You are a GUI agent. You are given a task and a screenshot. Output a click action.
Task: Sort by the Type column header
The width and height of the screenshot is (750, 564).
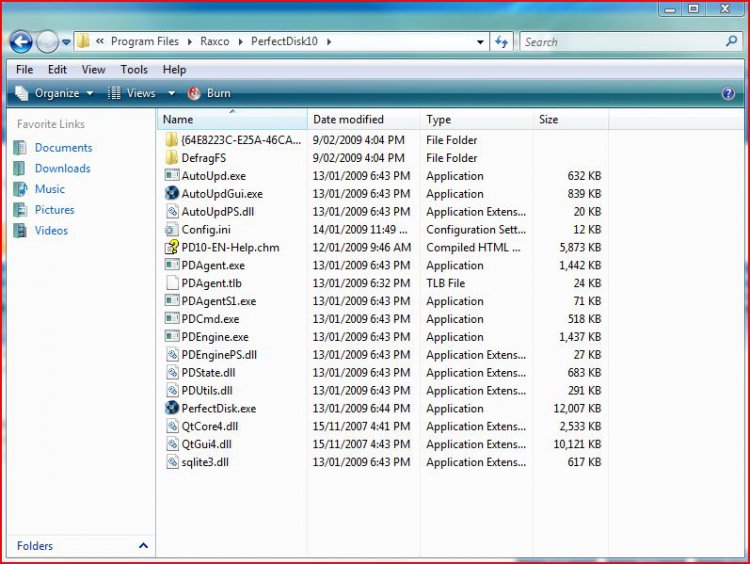(477, 120)
